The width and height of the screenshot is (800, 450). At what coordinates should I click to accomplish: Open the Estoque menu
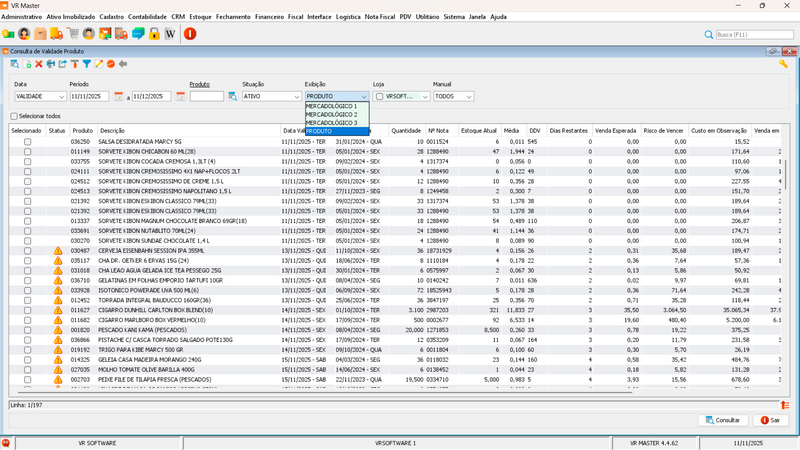[x=200, y=17]
